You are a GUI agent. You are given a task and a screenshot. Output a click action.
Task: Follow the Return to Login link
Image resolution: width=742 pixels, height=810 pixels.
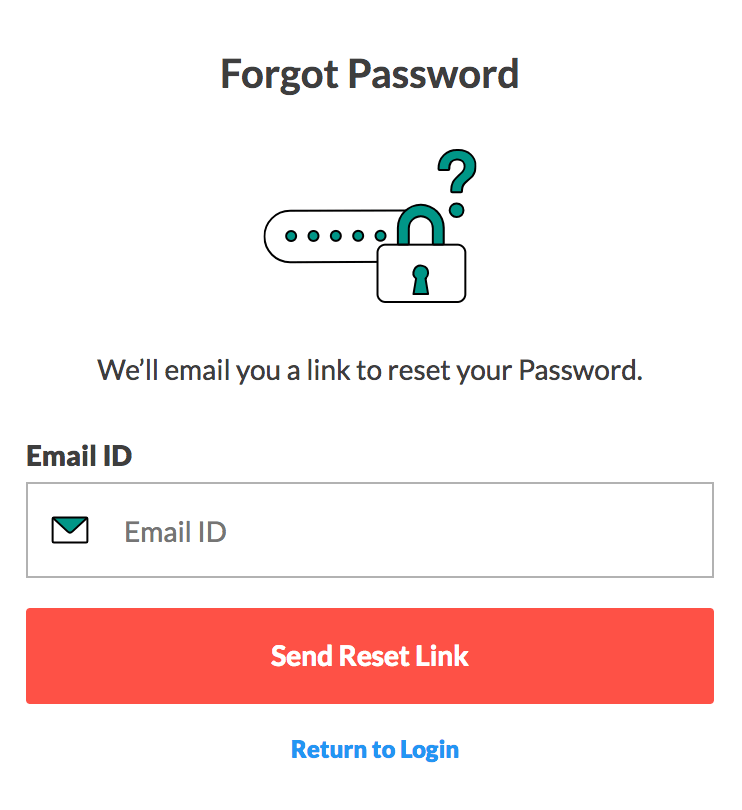pyautogui.click(x=374, y=749)
